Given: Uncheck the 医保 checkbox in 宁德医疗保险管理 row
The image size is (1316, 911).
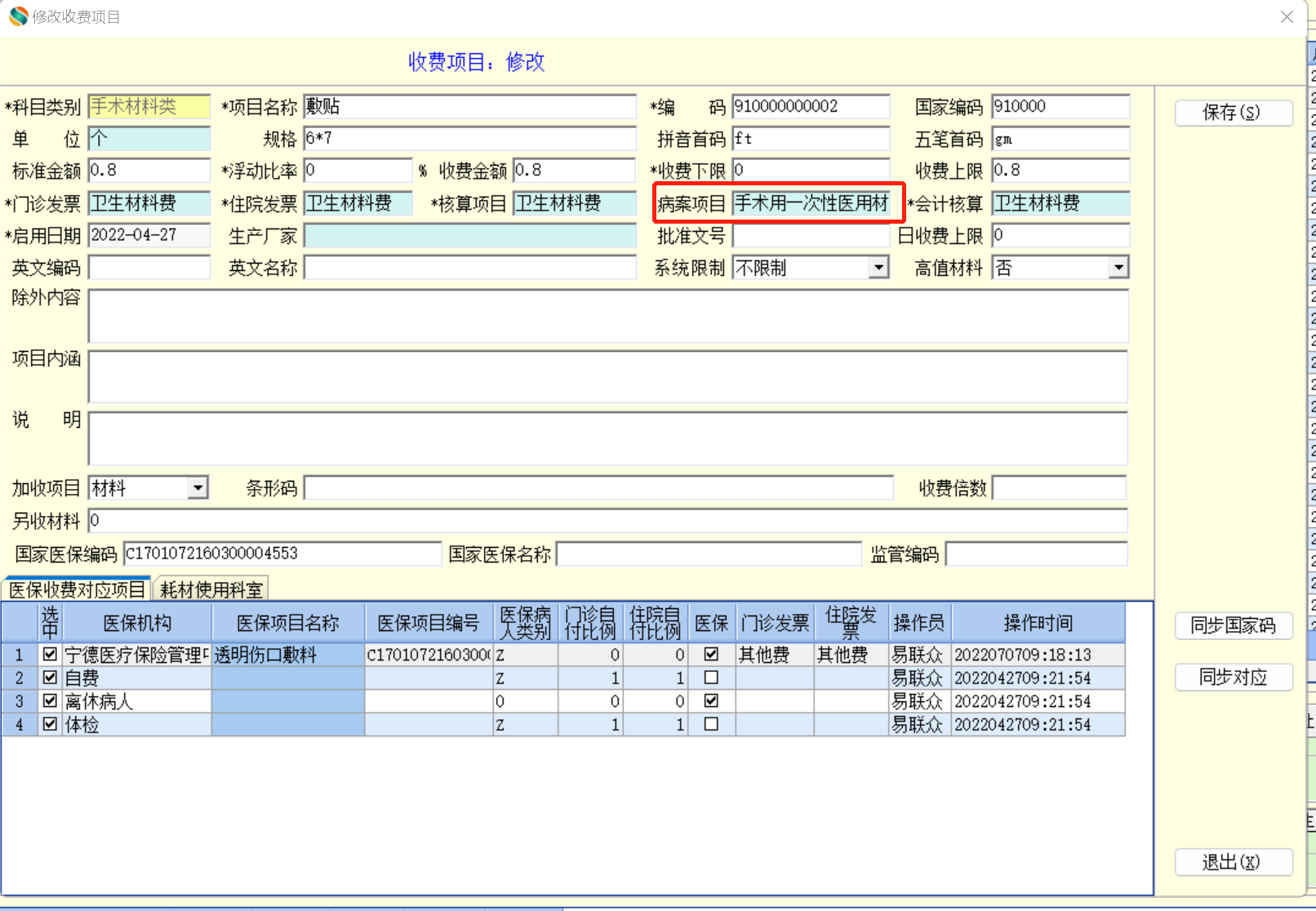Looking at the screenshot, I should (x=711, y=655).
